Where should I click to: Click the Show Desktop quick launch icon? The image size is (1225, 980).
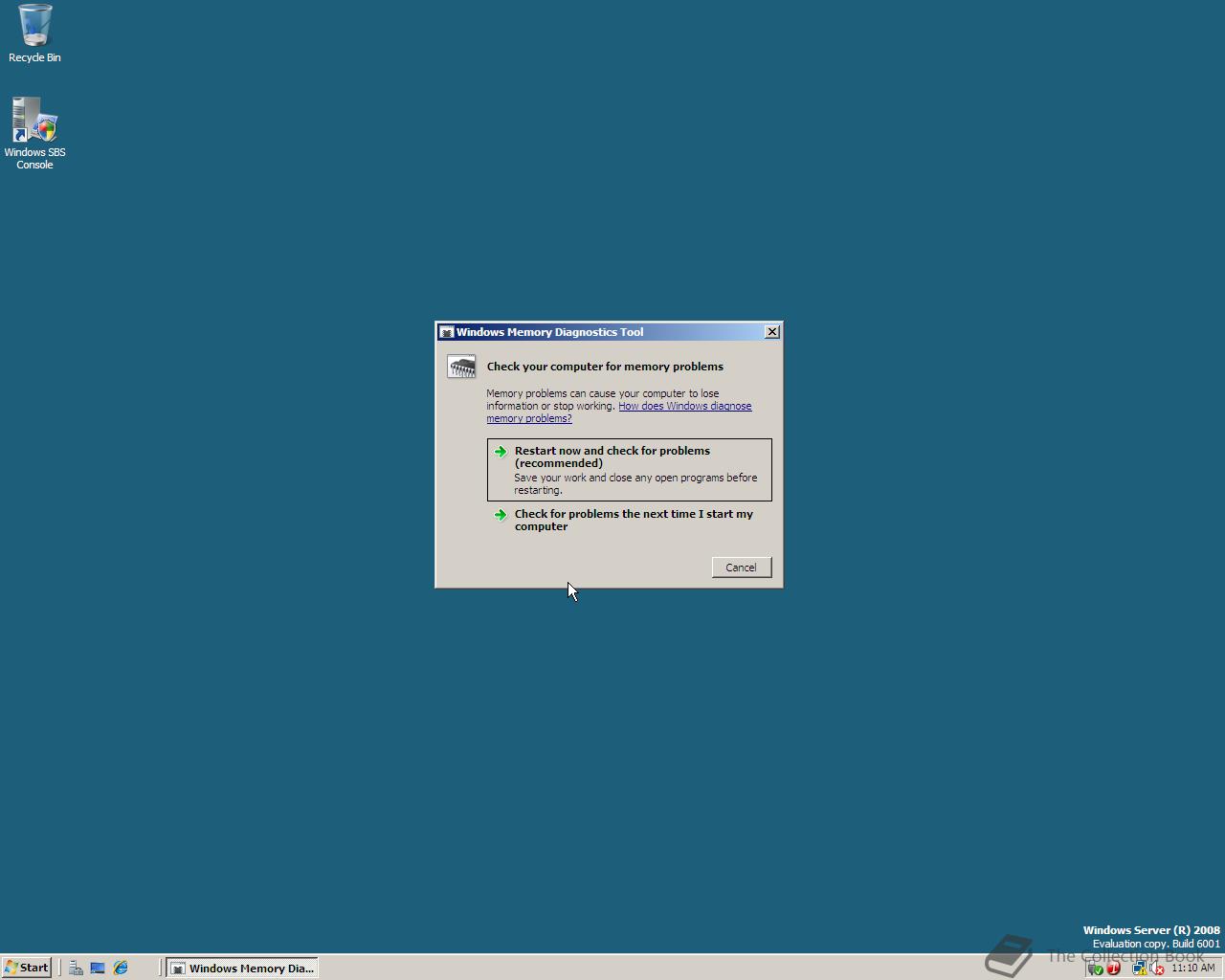pos(98,968)
